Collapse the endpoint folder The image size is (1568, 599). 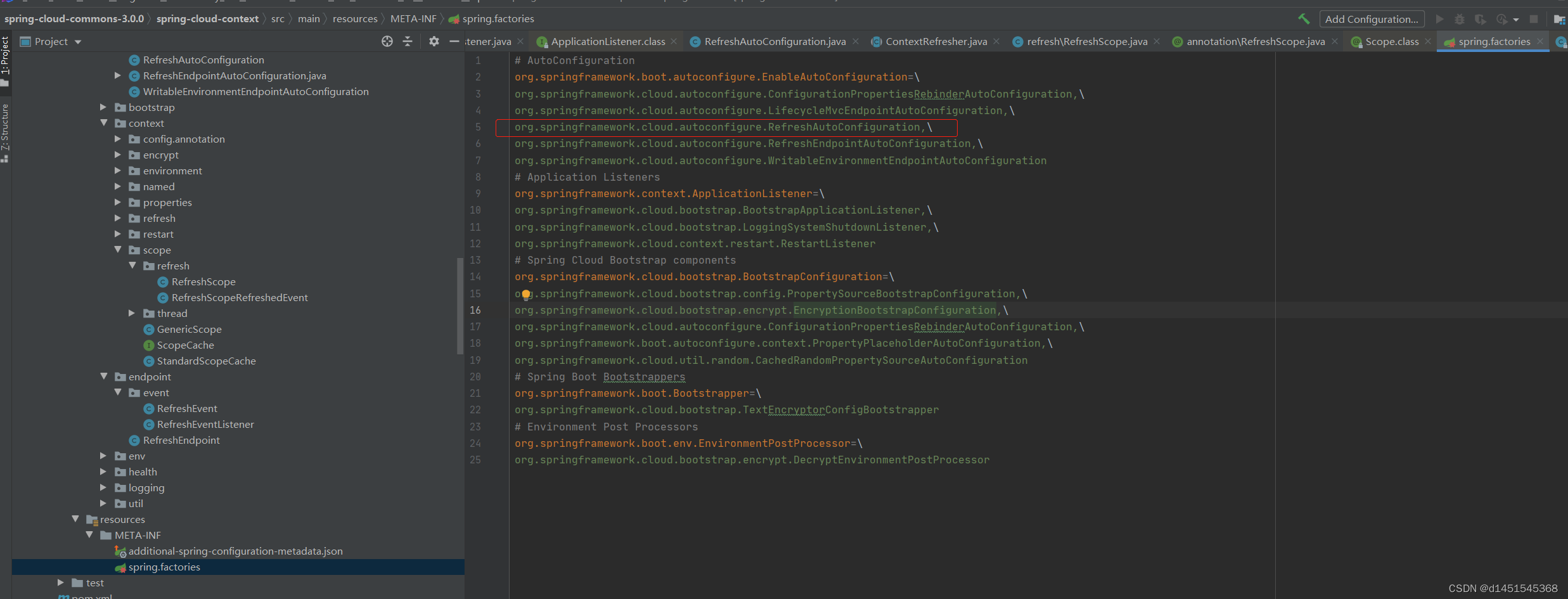103,377
